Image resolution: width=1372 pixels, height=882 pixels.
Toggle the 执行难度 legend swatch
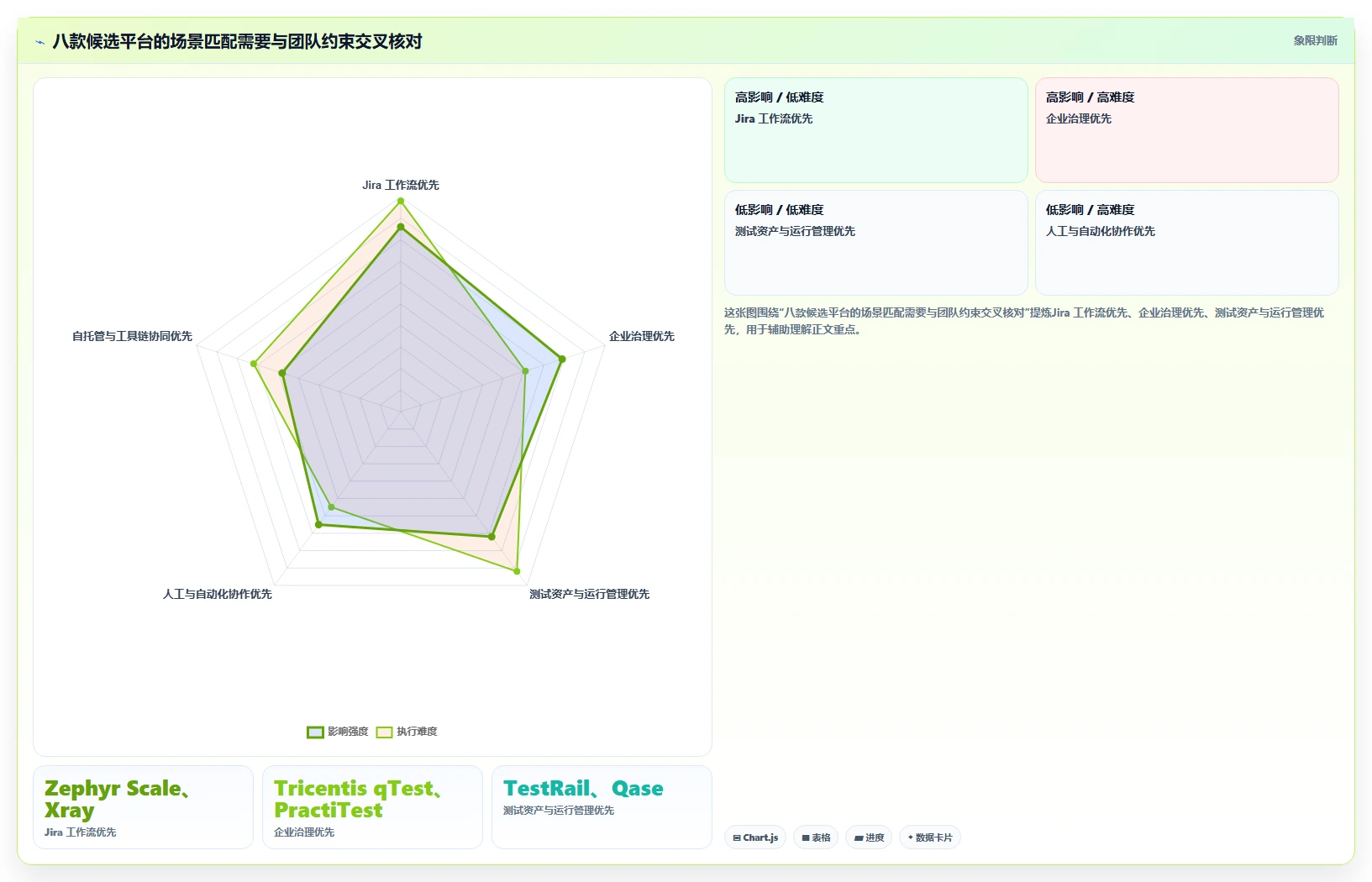[x=384, y=732]
